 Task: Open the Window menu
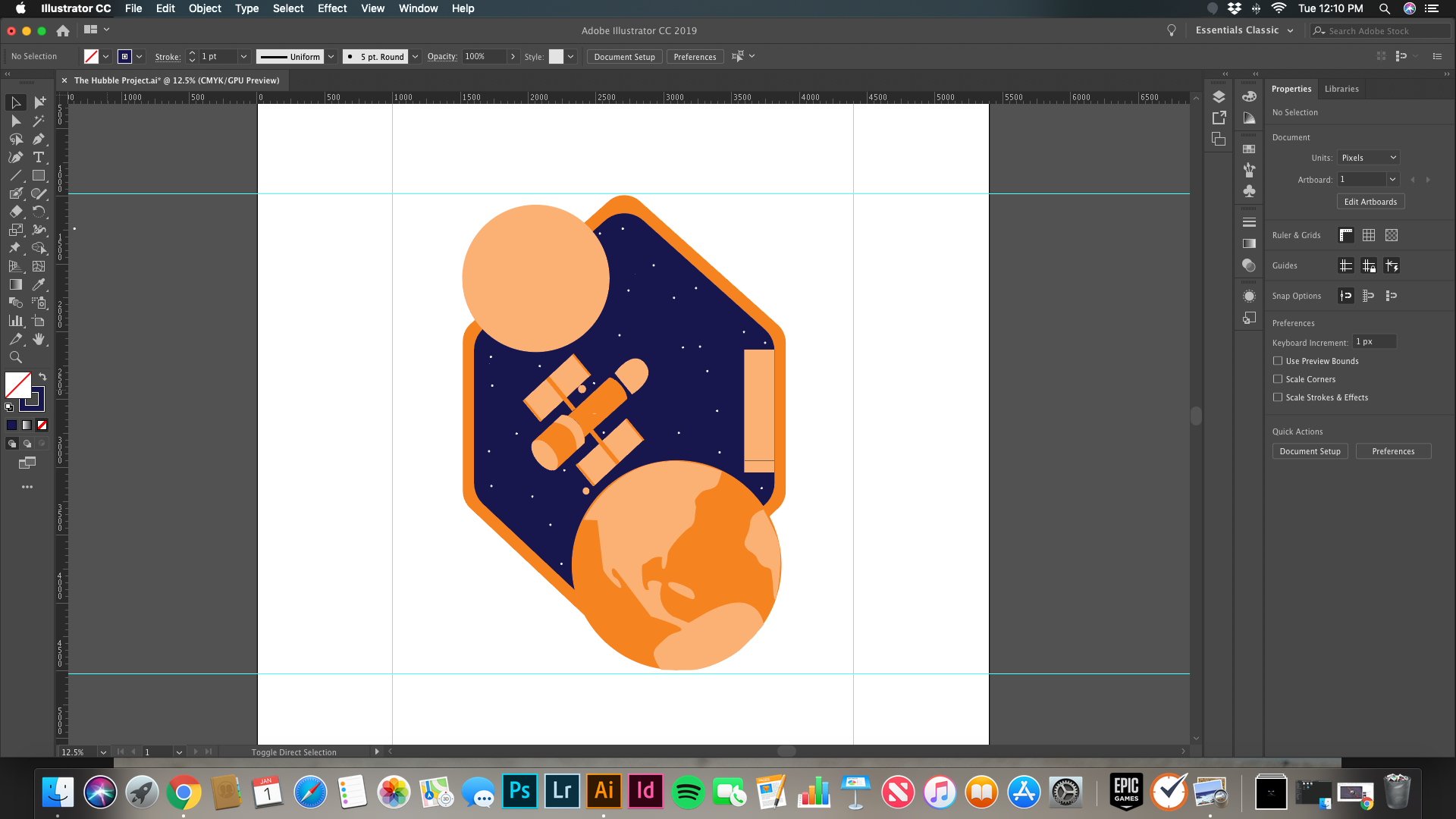click(418, 8)
